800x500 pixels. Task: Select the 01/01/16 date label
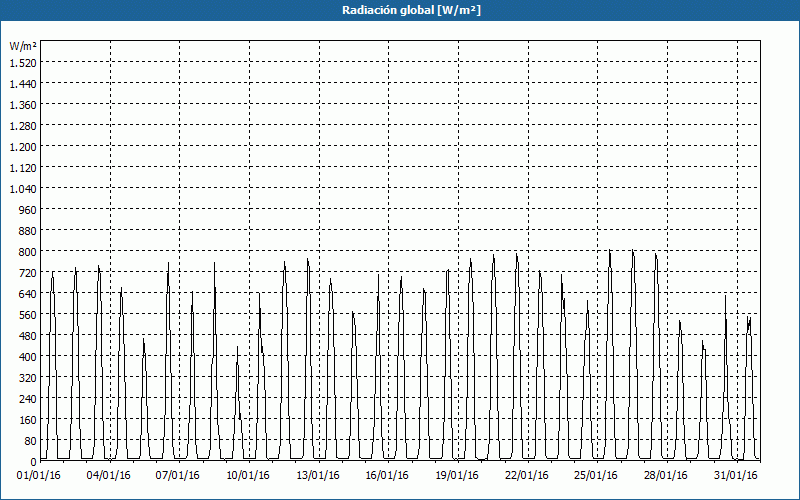tap(40, 475)
